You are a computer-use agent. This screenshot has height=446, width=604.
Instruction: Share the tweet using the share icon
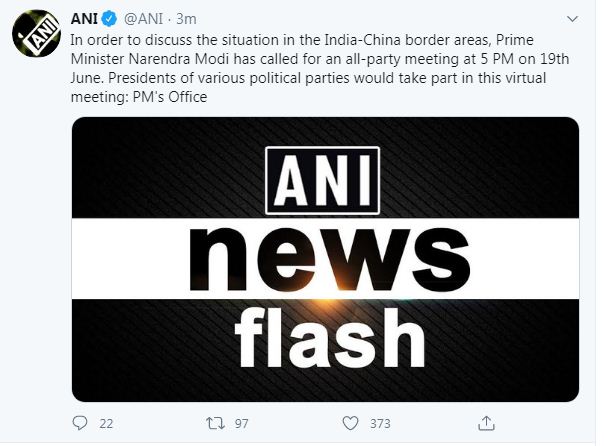pos(483,423)
